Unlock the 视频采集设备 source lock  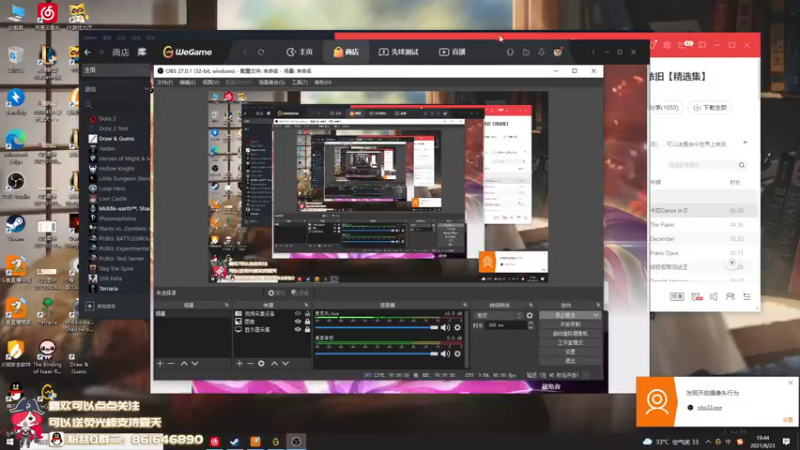[x=307, y=314]
